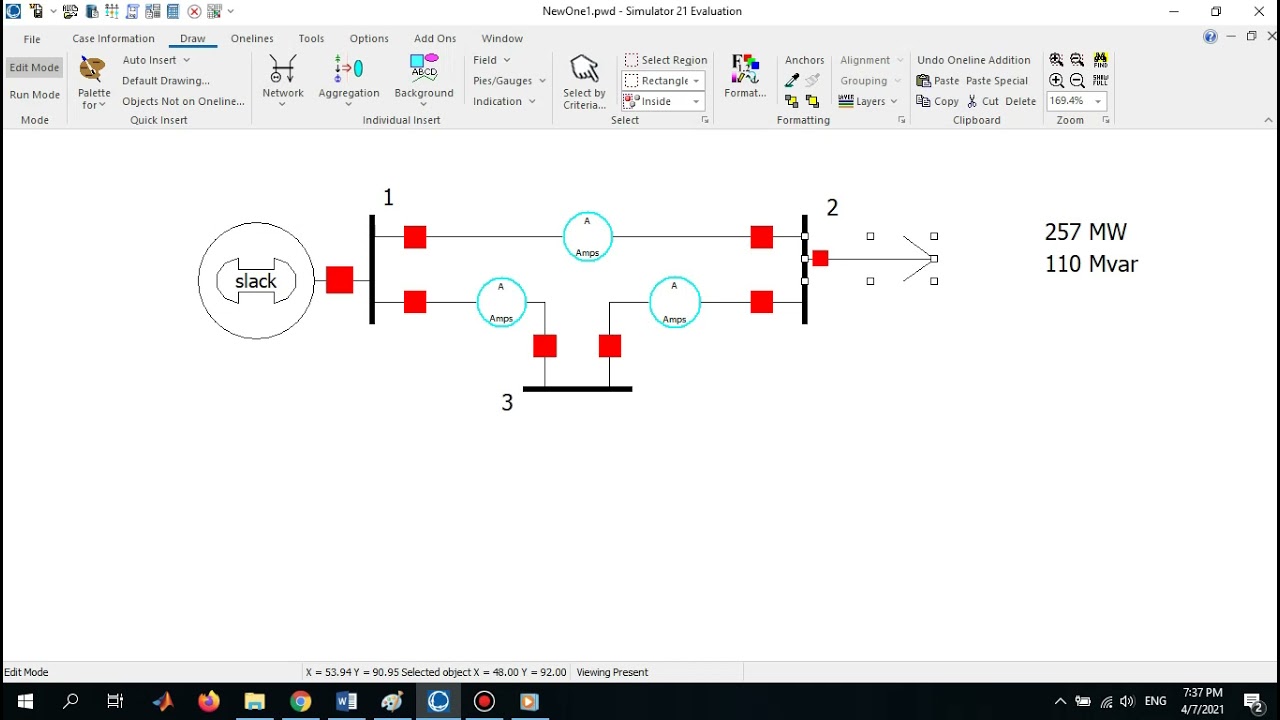Screen dimensions: 1280x720
Task: Switch to the Onelines tab
Action: click(x=252, y=39)
